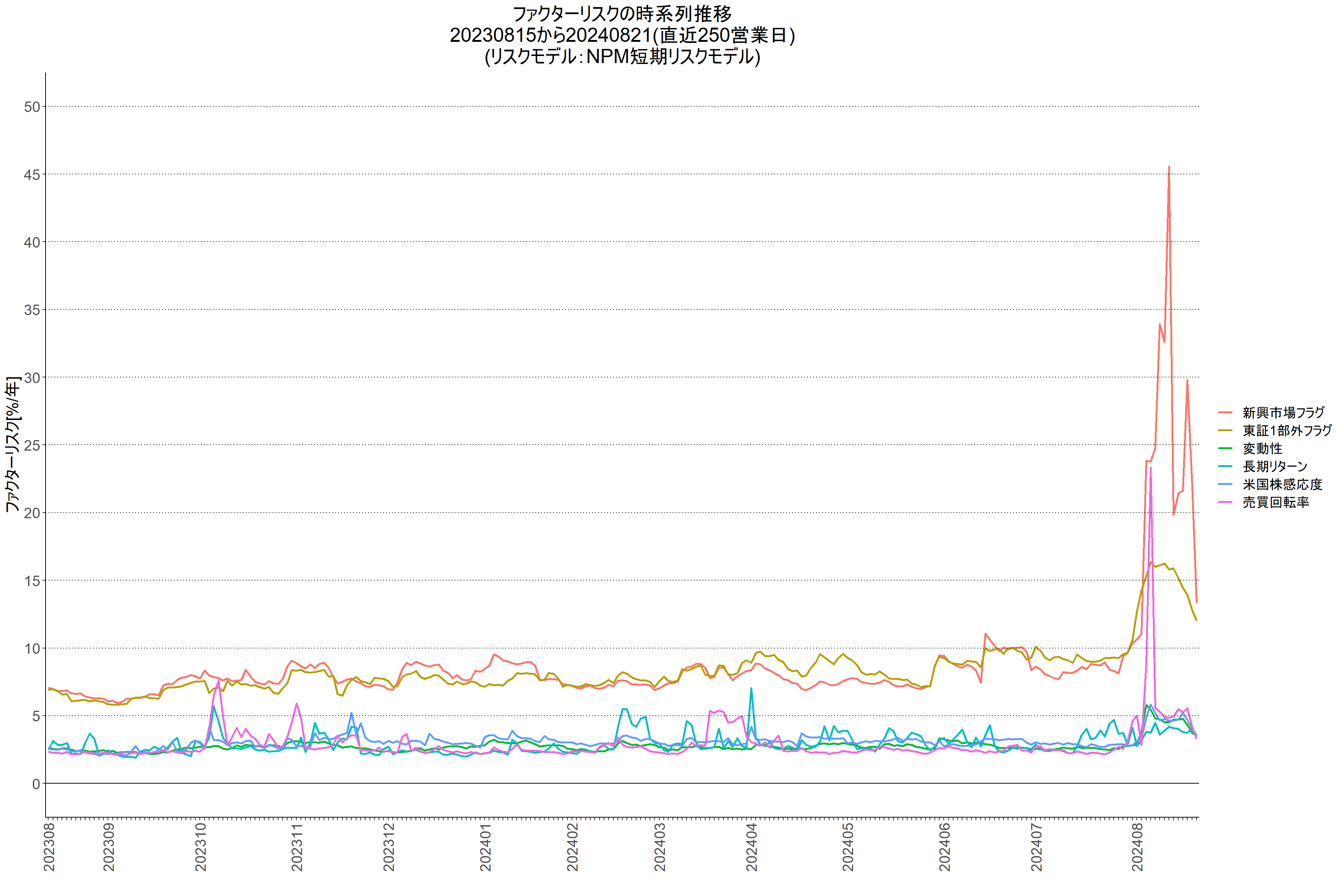1344x896 pixels.
Task: Click the 米国株感応度 legend label
Action: coord(1282,485)
